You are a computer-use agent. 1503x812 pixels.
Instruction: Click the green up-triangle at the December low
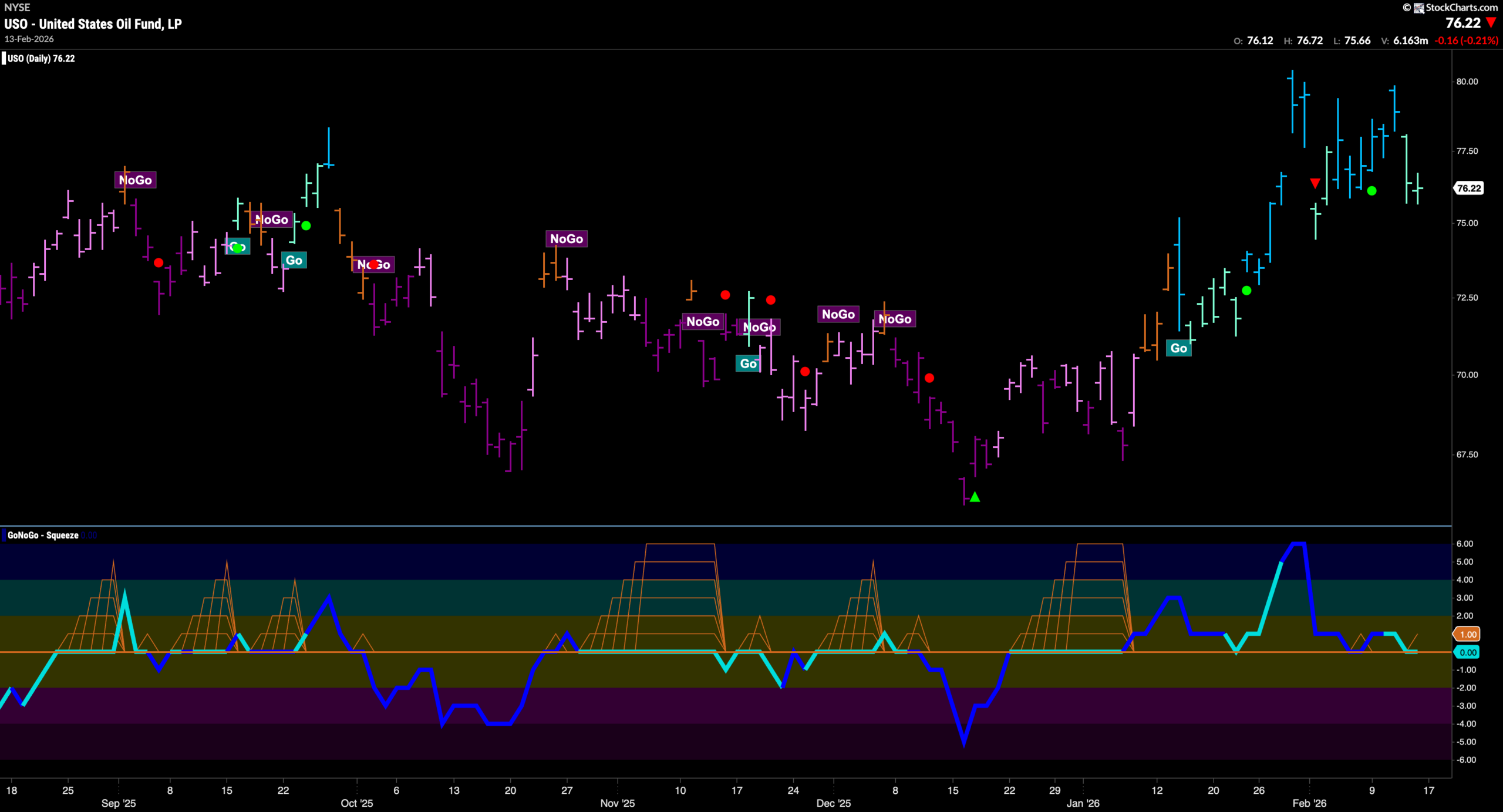(975, 497)
